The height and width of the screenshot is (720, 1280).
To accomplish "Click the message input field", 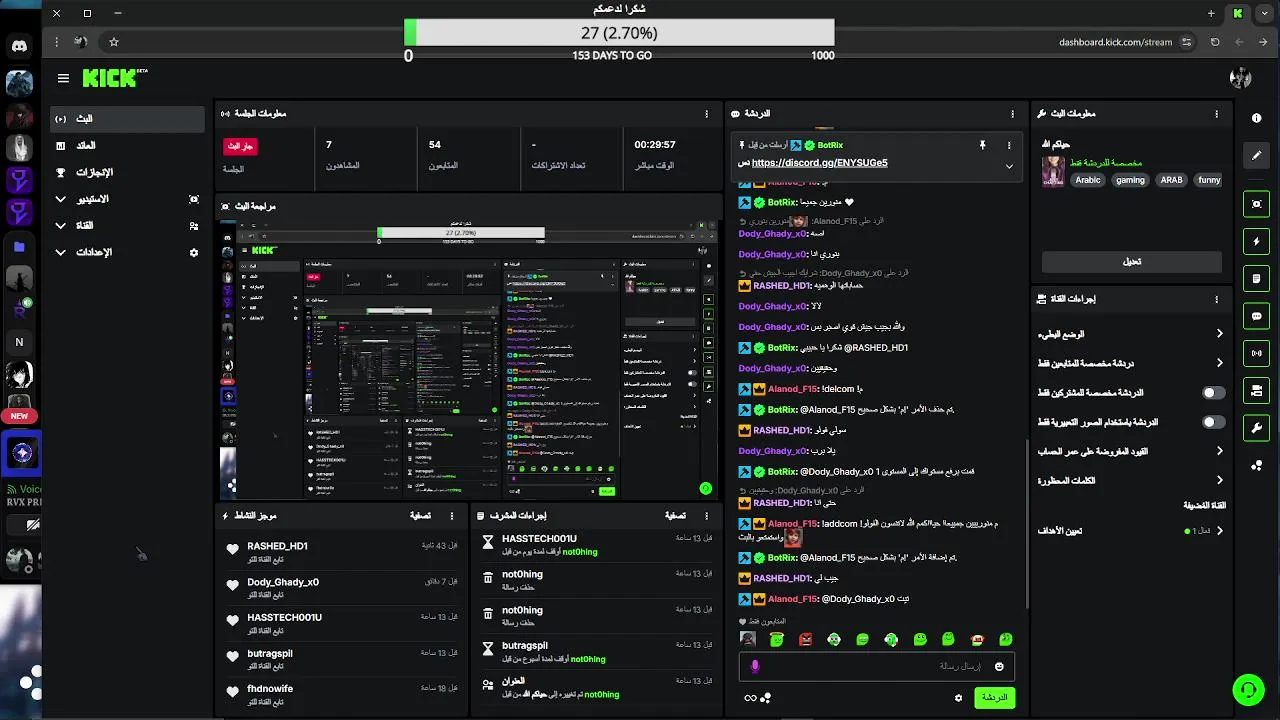I will coord(876,666).
